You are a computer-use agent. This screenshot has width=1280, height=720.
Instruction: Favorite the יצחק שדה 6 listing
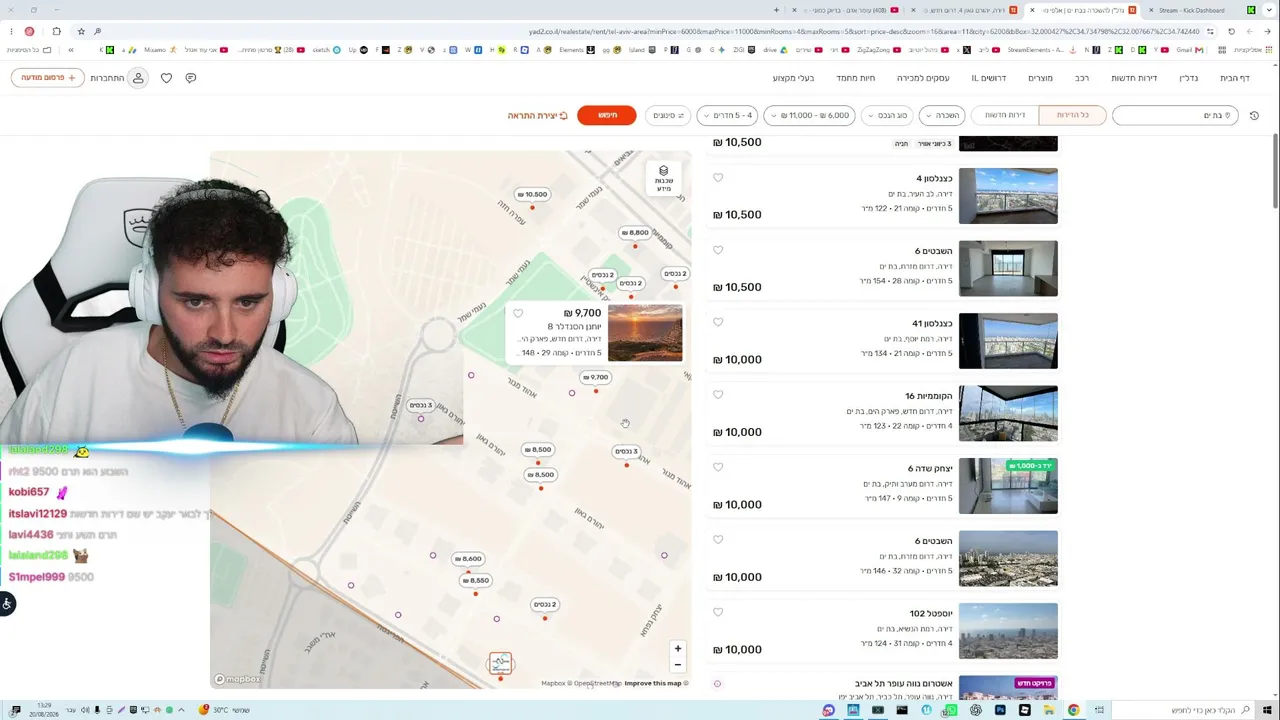click(718, 467)
